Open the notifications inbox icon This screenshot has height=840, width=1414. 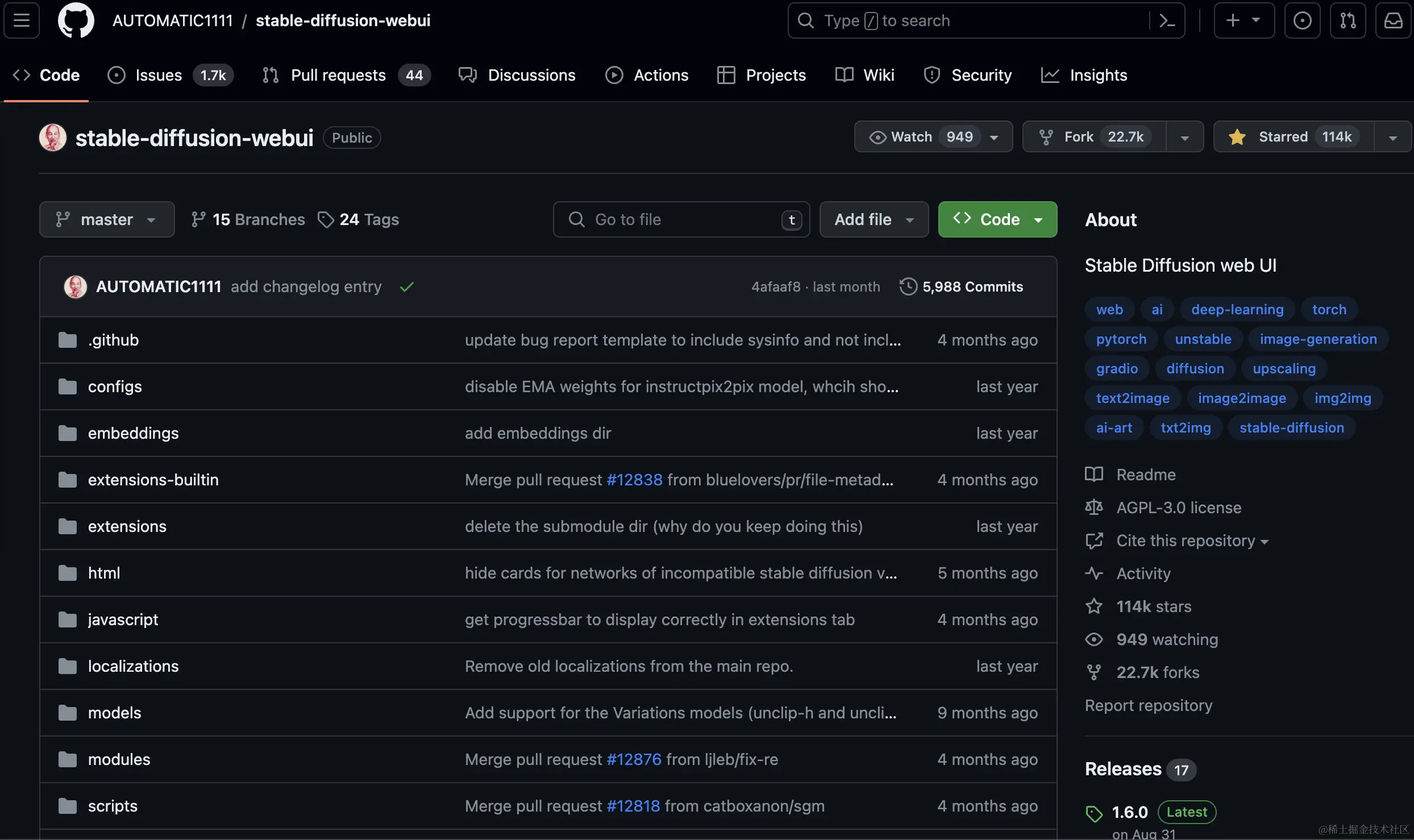pos(1393,20)
